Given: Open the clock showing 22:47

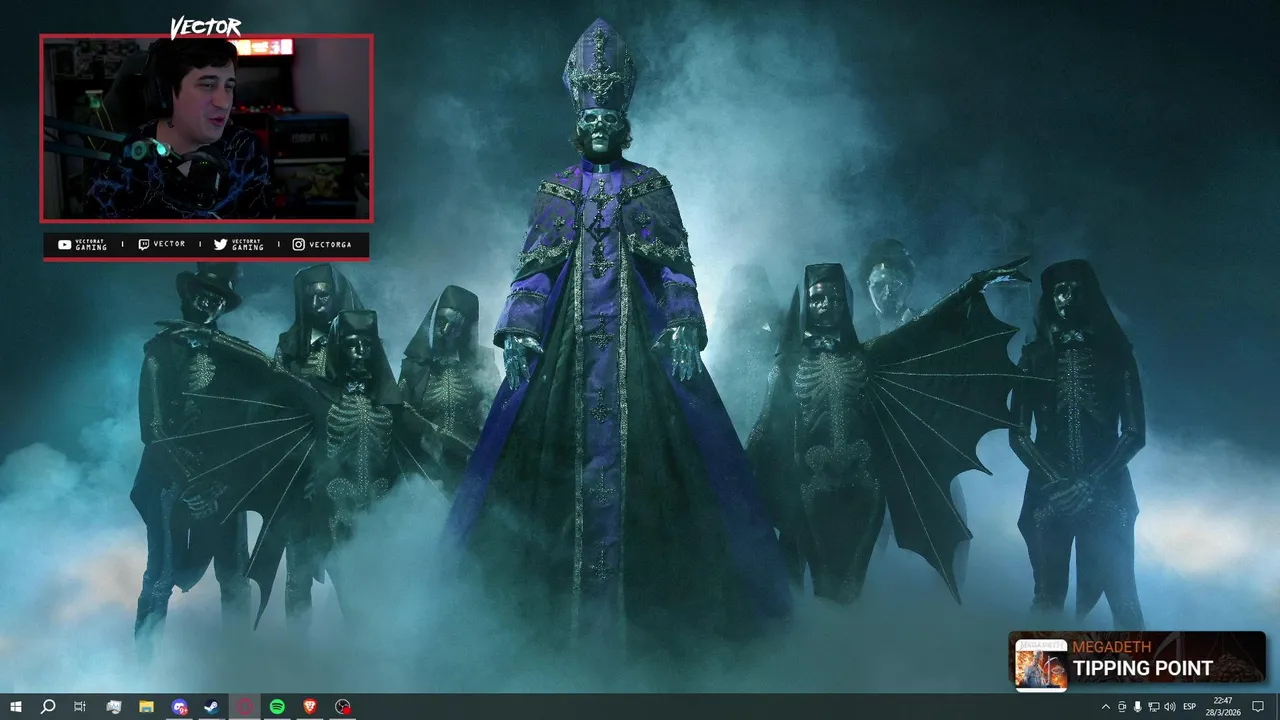Looking at the screenshot, I should point(1223,707).
